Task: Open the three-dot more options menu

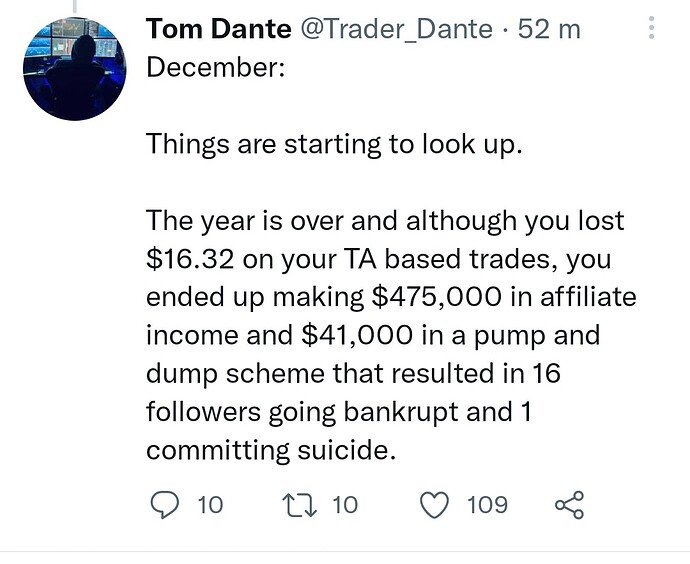Action: [x=652, y=28]
